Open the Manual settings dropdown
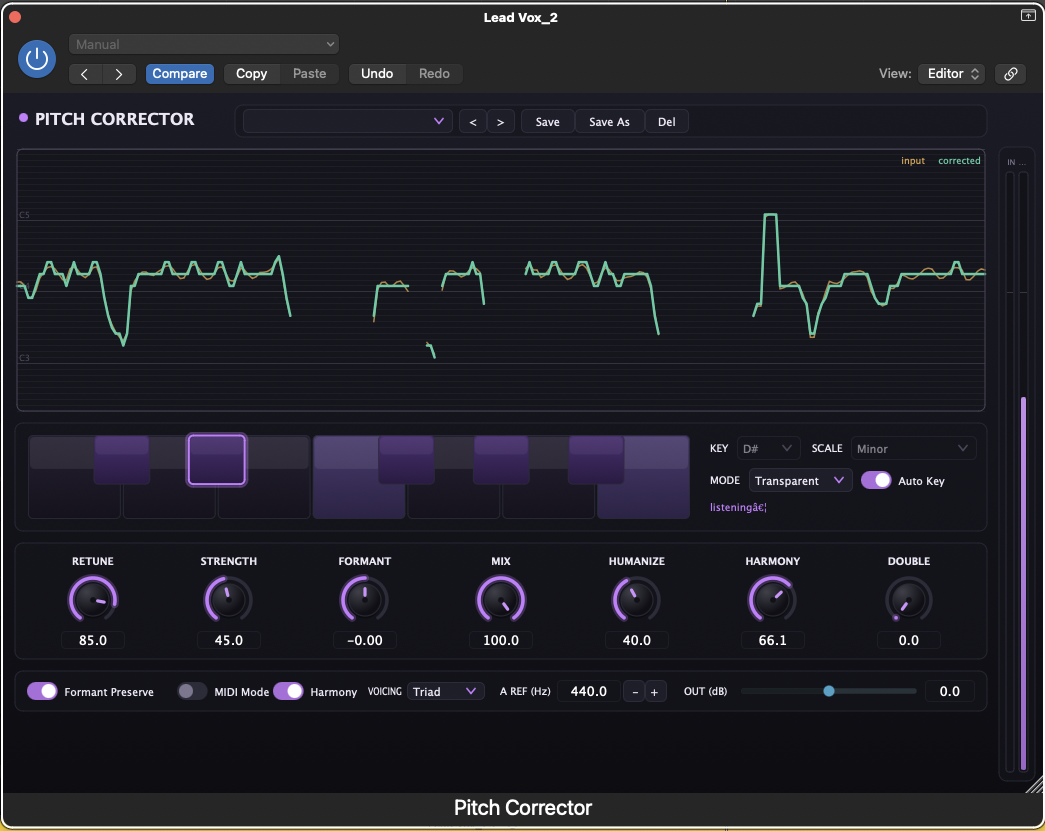The height and width of the screenshot is (831, 1045). pyautogui.click(x=204, y=45)
